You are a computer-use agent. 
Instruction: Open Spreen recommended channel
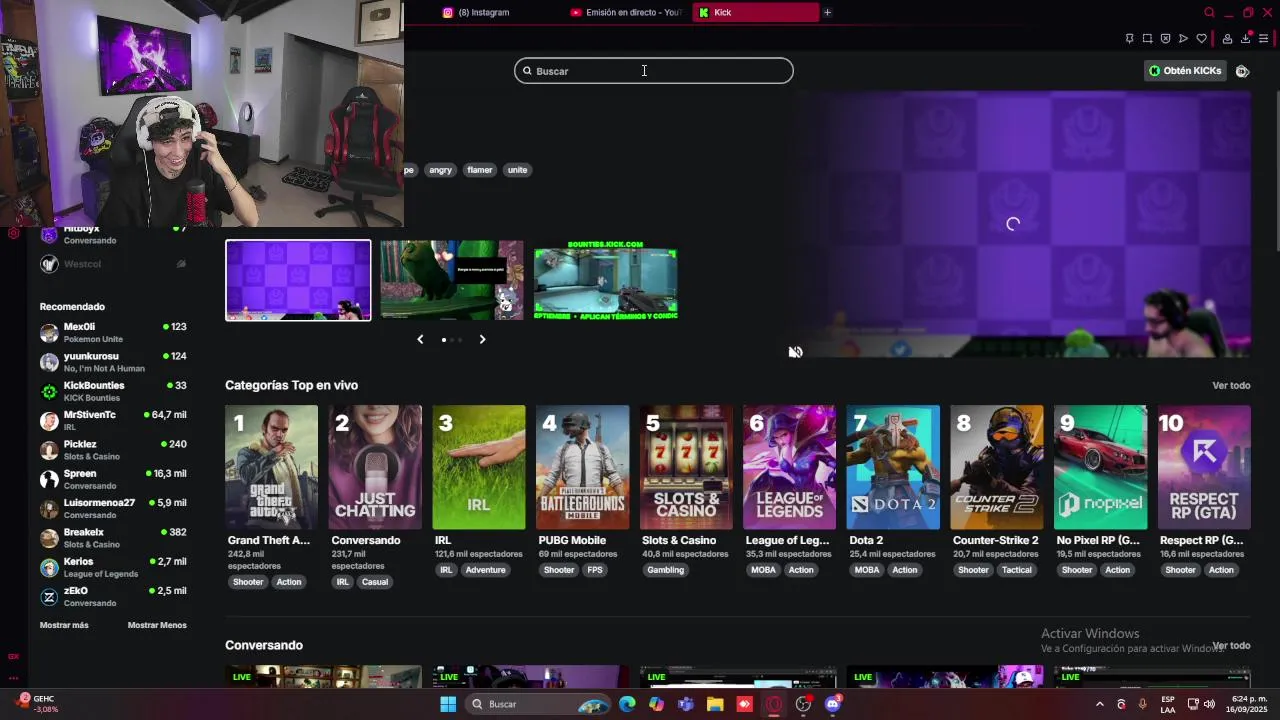(113, 479)
